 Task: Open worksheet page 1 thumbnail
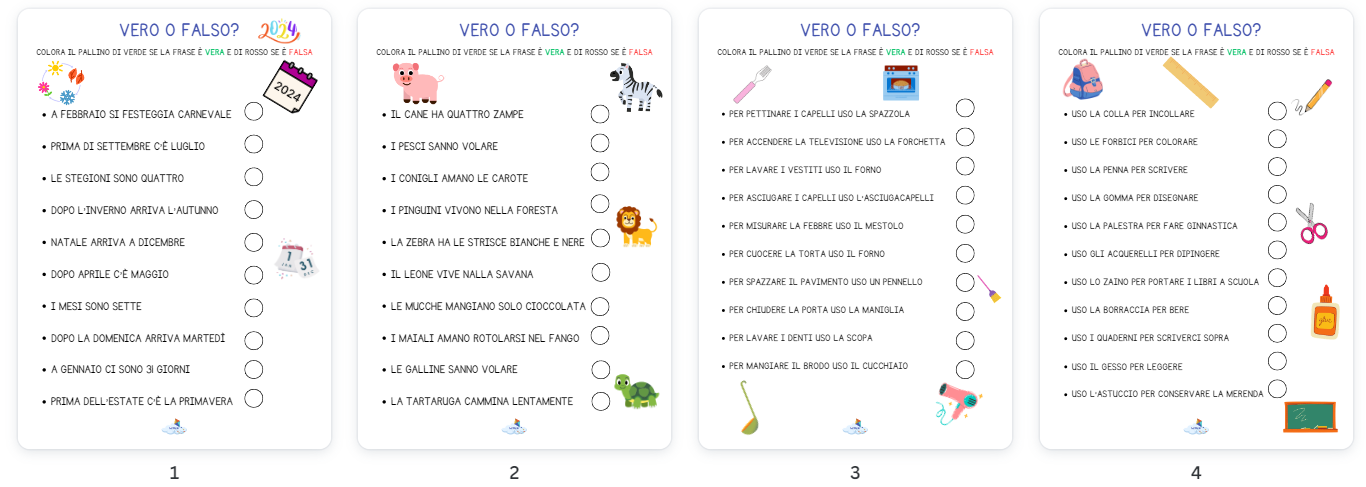click(x=174, y=229)
